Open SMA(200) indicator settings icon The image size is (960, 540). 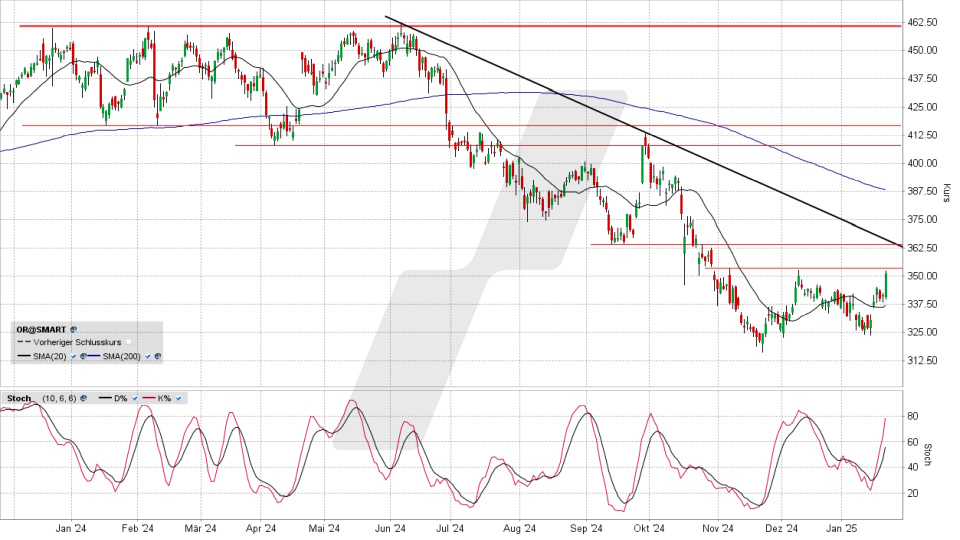[x=158, y=356]
